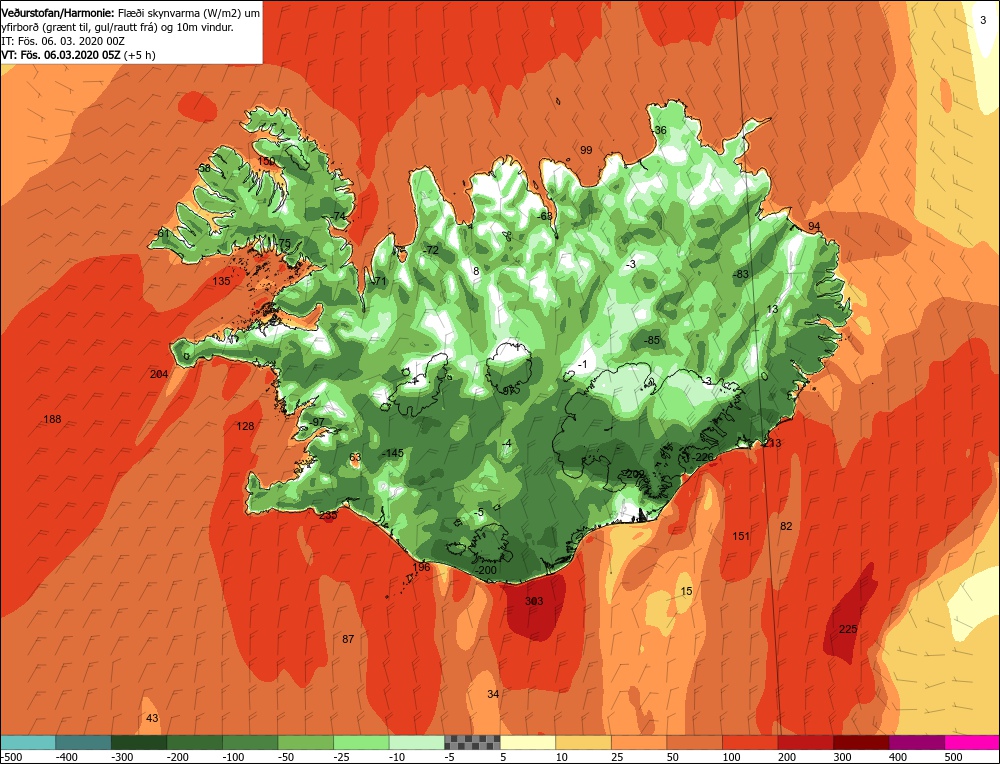Click the map value 135 in the northwest bay
The height and width of the screenshot is (764, 1000).
[221, 281]
